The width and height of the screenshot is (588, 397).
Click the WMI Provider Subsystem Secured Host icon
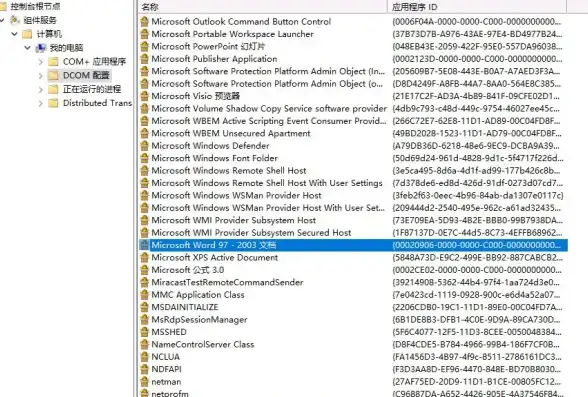tap(144, 232)
